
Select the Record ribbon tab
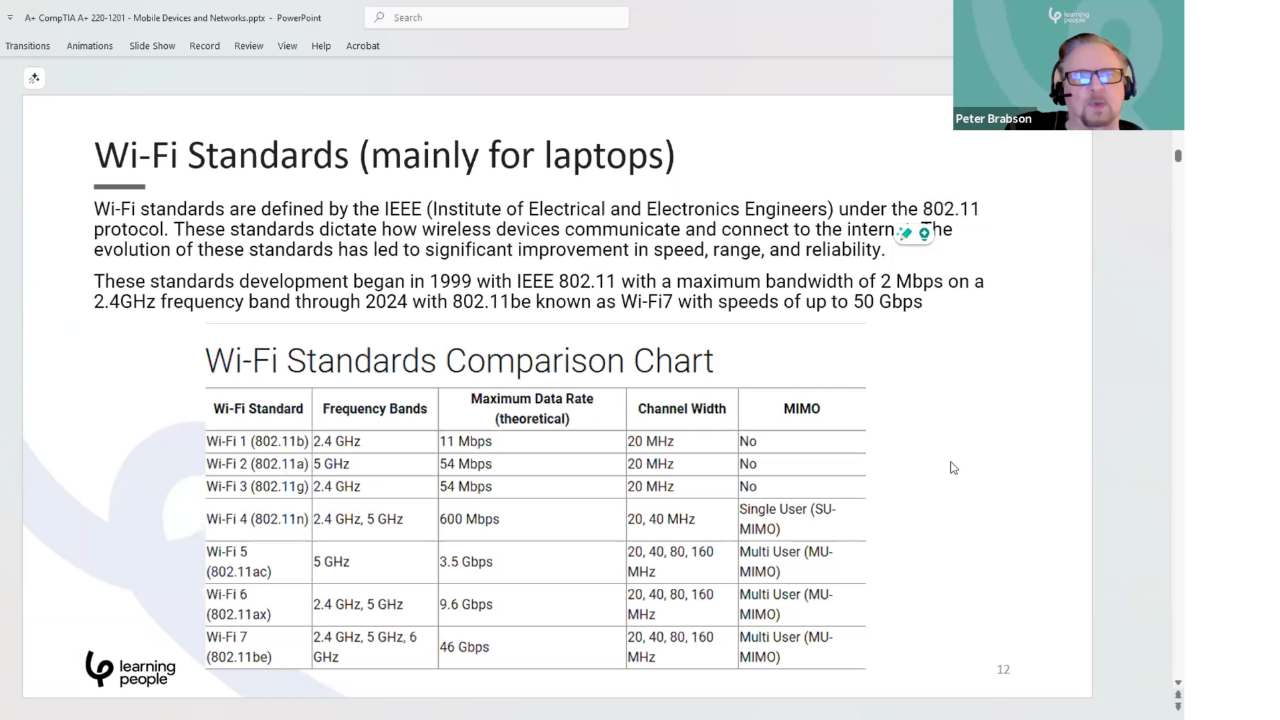click(x=204, y=46)
